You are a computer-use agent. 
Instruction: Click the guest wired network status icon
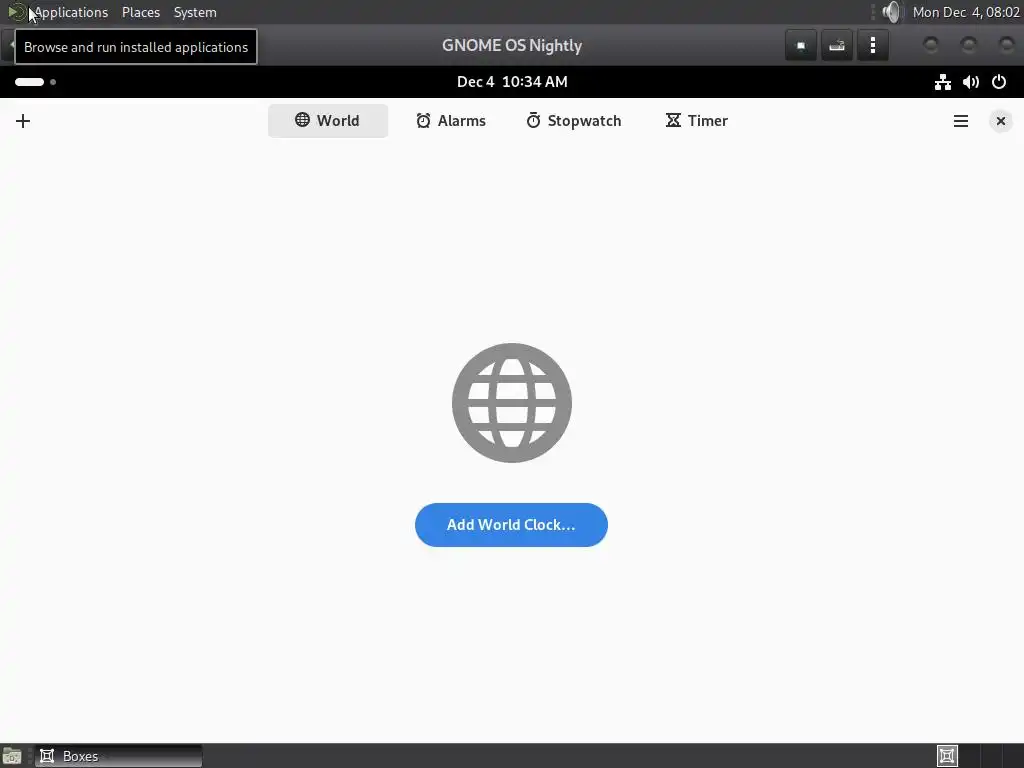coord(942,82)
